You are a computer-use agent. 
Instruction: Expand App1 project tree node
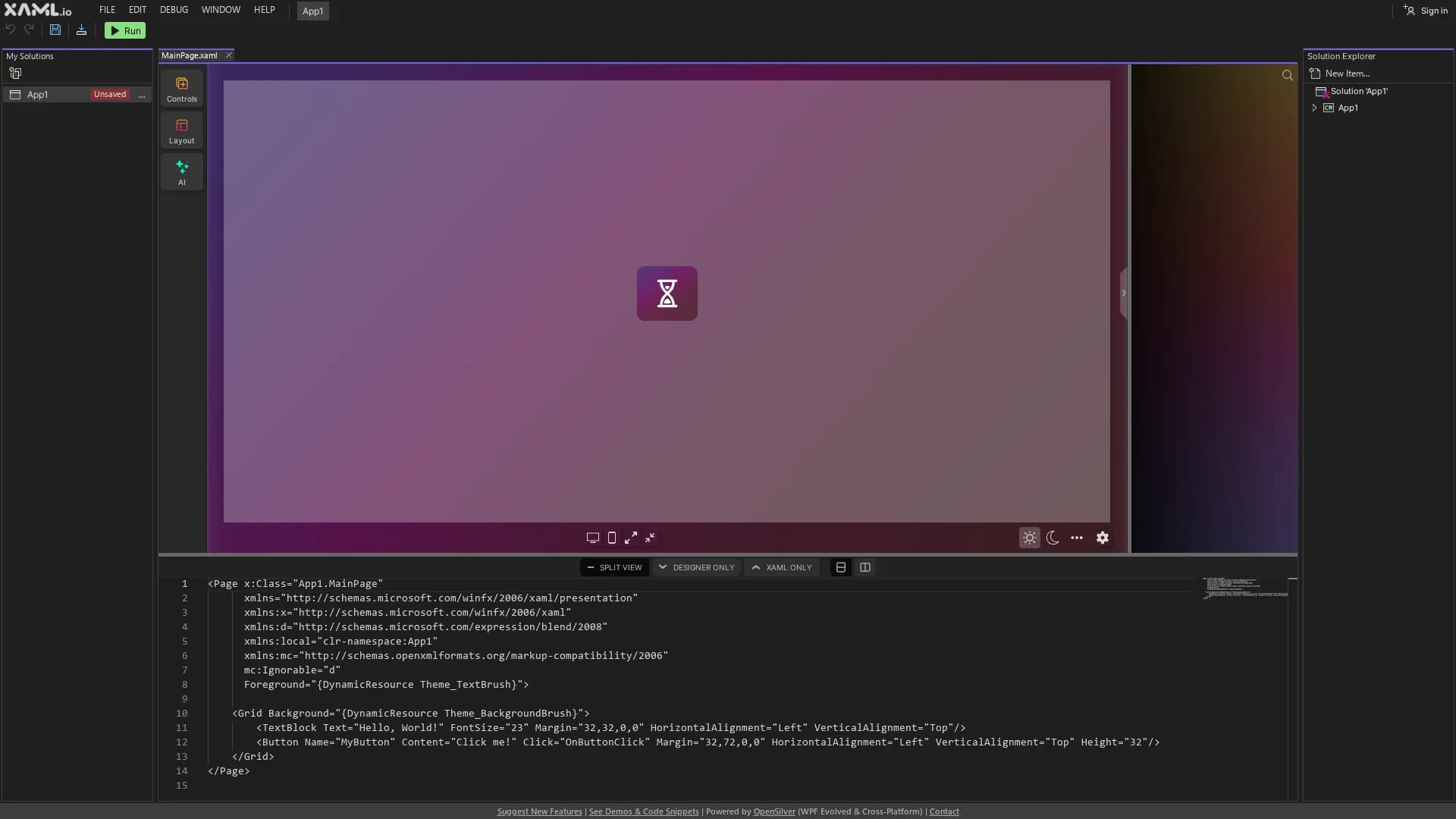1315,108
